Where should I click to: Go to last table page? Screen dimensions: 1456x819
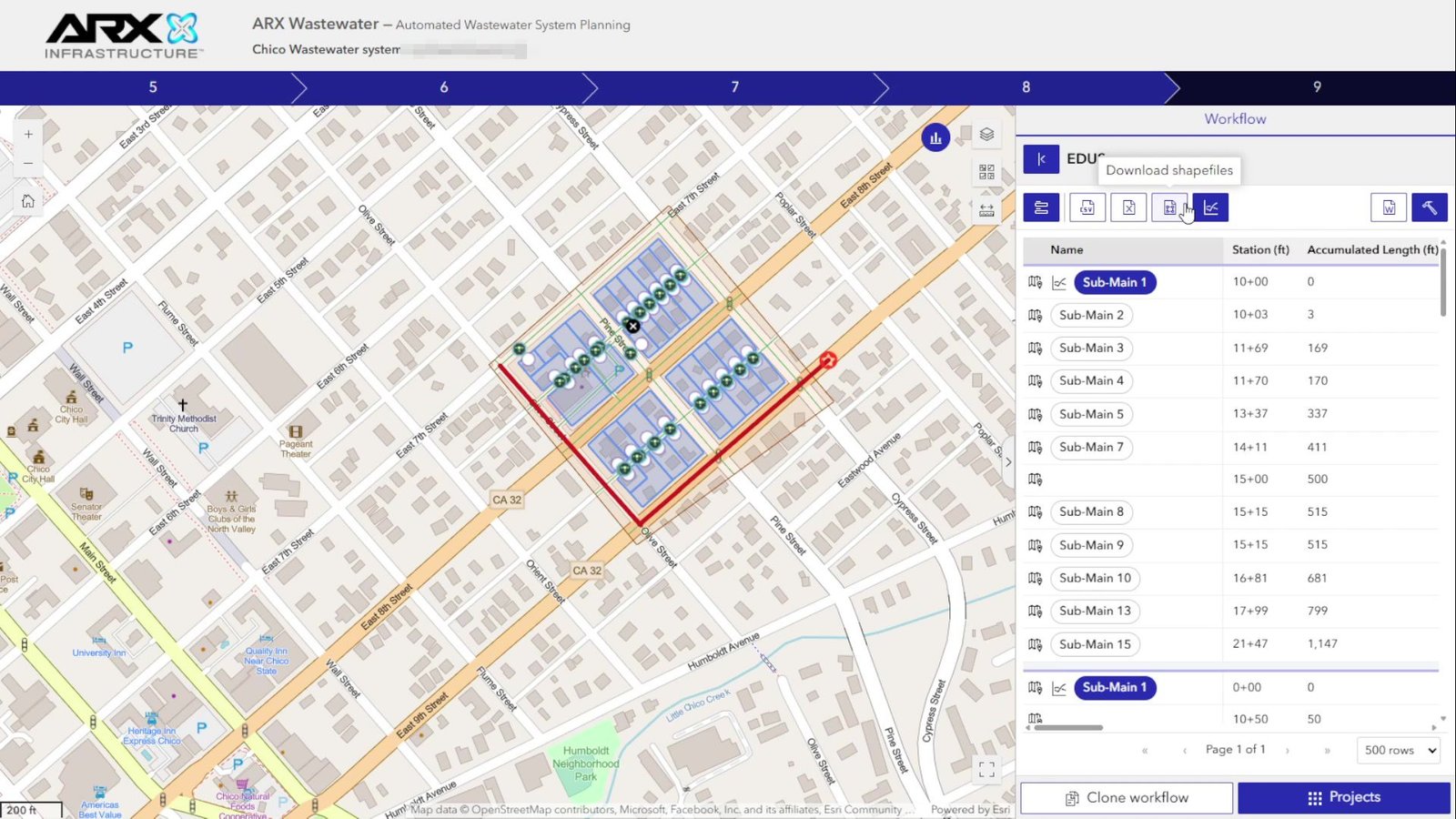(1327, 750)
